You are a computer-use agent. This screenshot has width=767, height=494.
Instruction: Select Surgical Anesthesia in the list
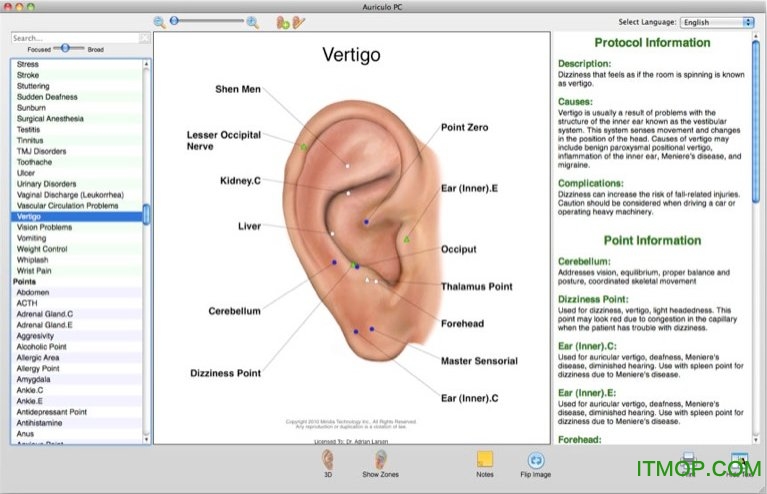pos(77,118)
